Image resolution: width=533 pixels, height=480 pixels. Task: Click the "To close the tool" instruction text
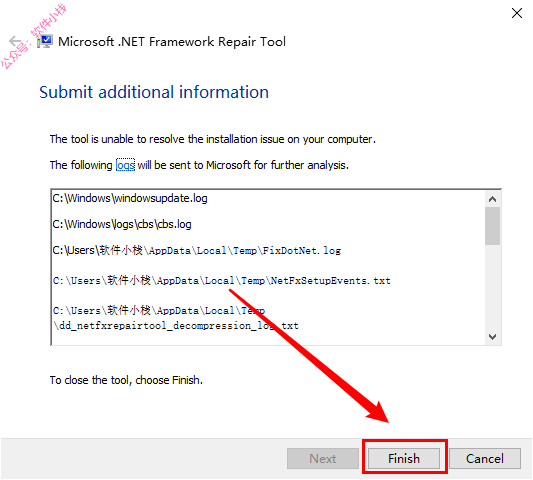tap(126, 380)
